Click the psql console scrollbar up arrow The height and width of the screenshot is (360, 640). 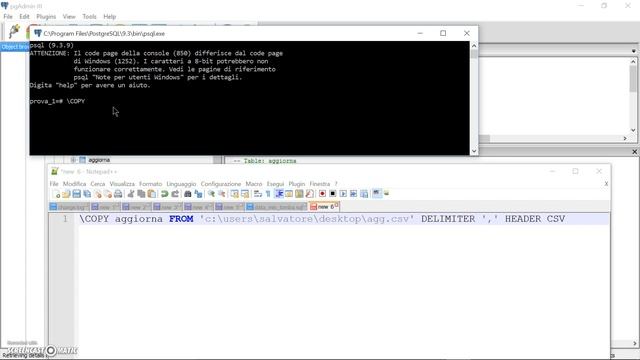point(474,45)
